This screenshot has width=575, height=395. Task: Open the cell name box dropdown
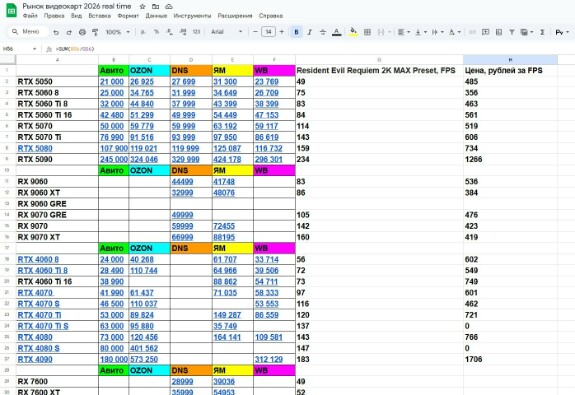tap(34, 49)
